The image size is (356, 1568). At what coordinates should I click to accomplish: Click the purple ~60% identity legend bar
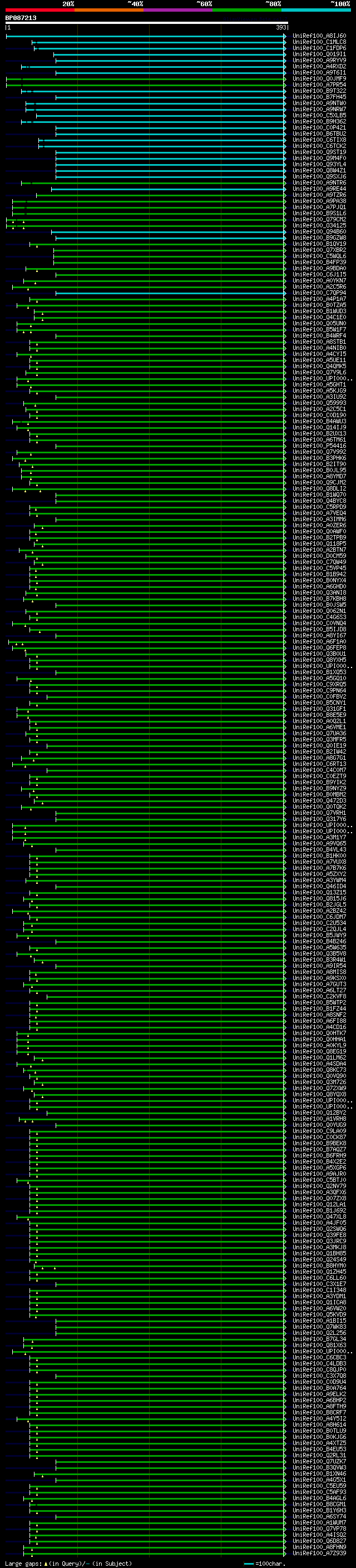[x=179, y=10]
